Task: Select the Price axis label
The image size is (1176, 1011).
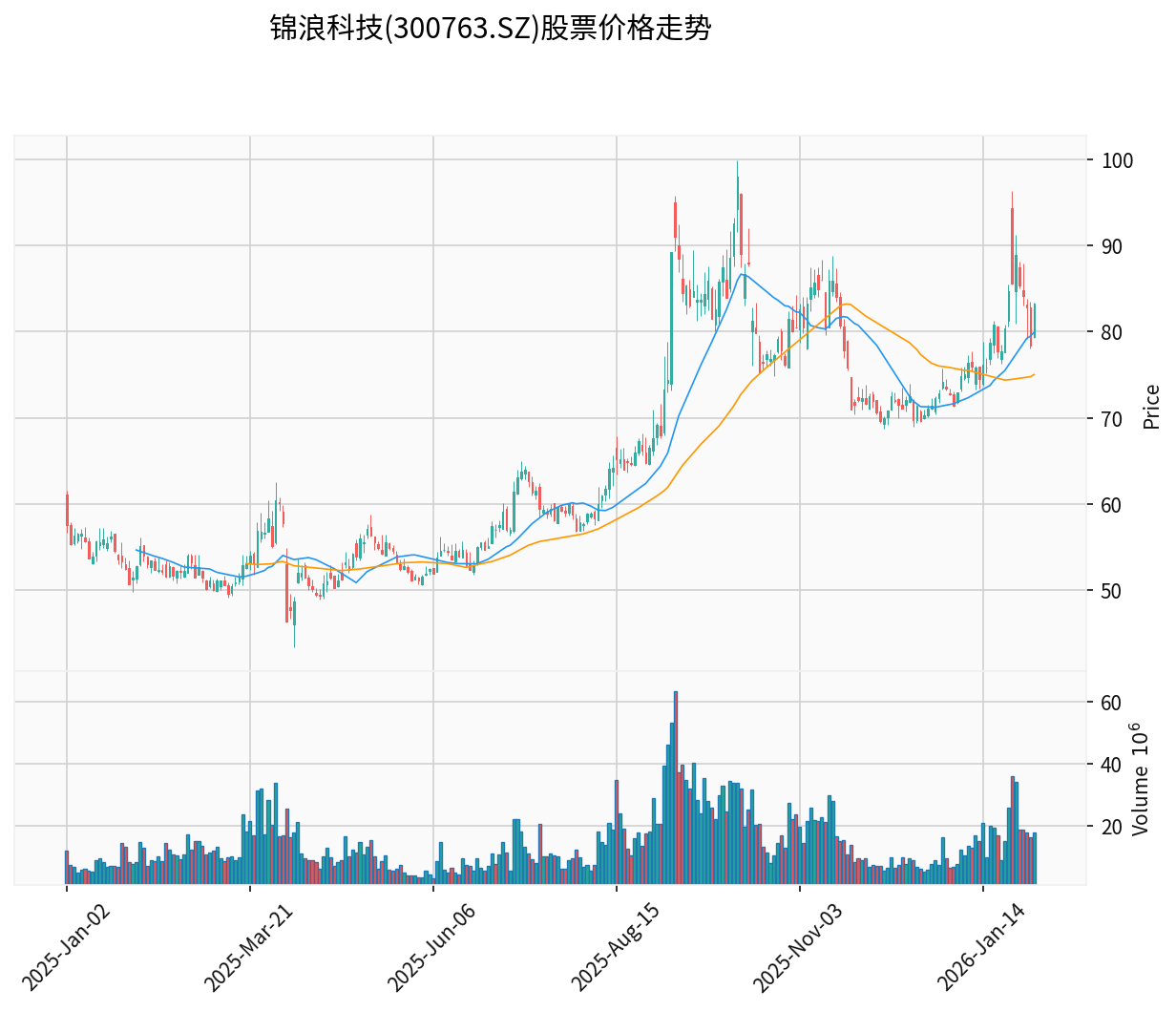Action: pyautogui.click(x=1151, y=406)
